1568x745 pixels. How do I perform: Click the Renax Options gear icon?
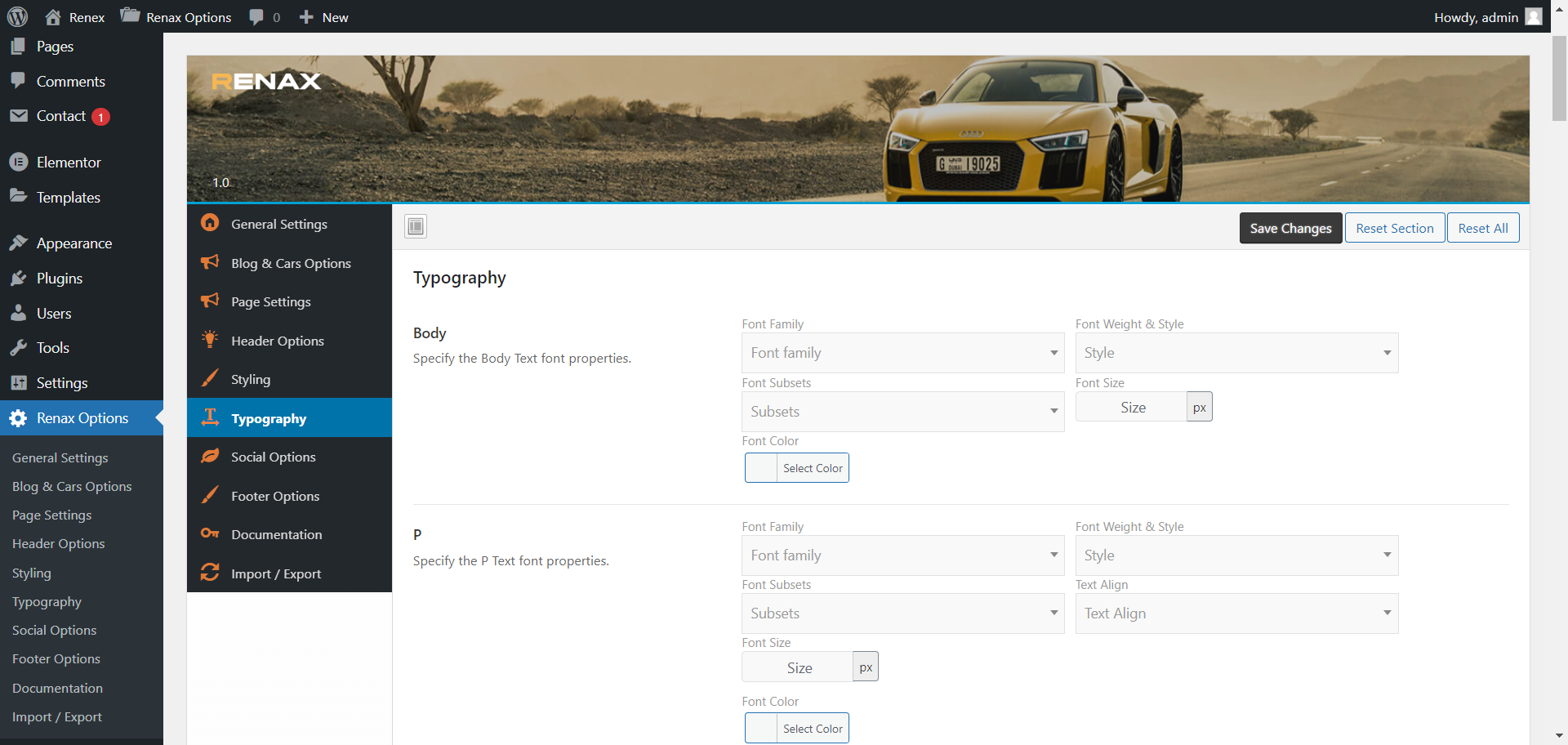[x=18, y=418]
